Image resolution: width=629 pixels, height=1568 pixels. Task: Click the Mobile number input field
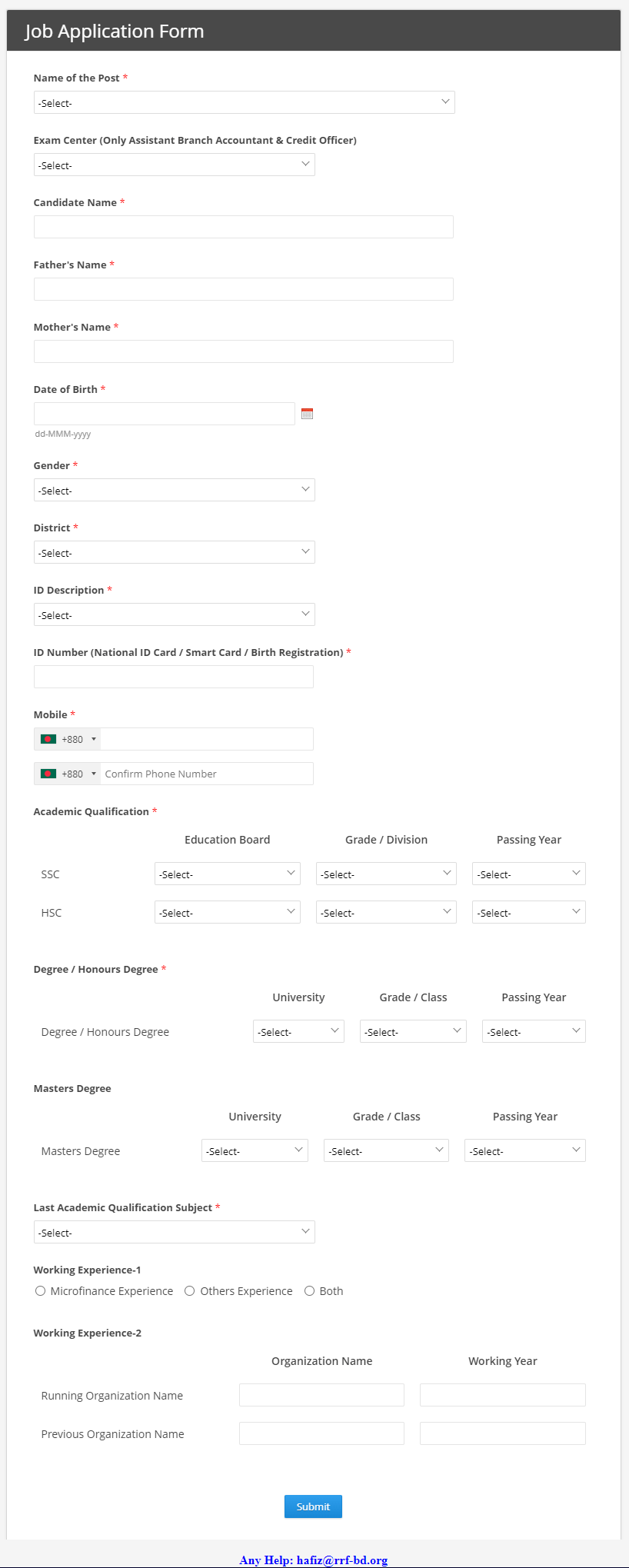(207, 739)
